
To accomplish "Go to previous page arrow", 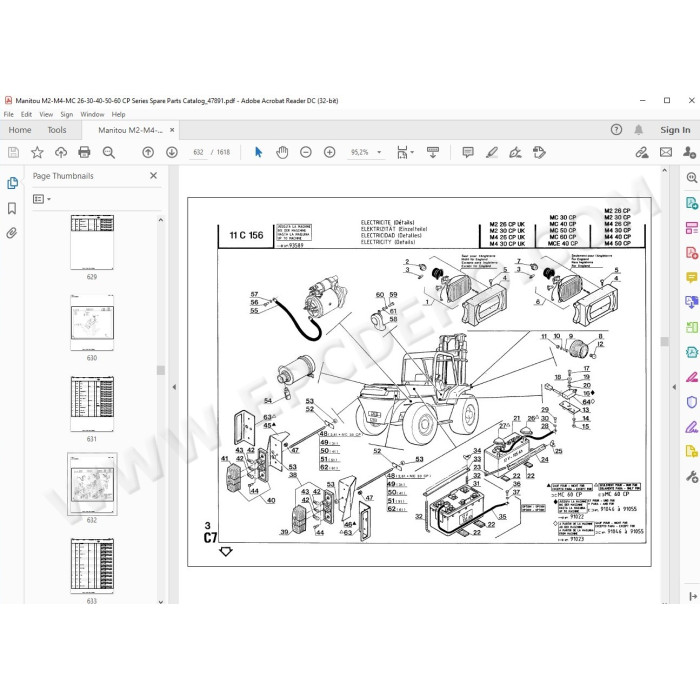I will pyautogui.click(x=148, y=153).
